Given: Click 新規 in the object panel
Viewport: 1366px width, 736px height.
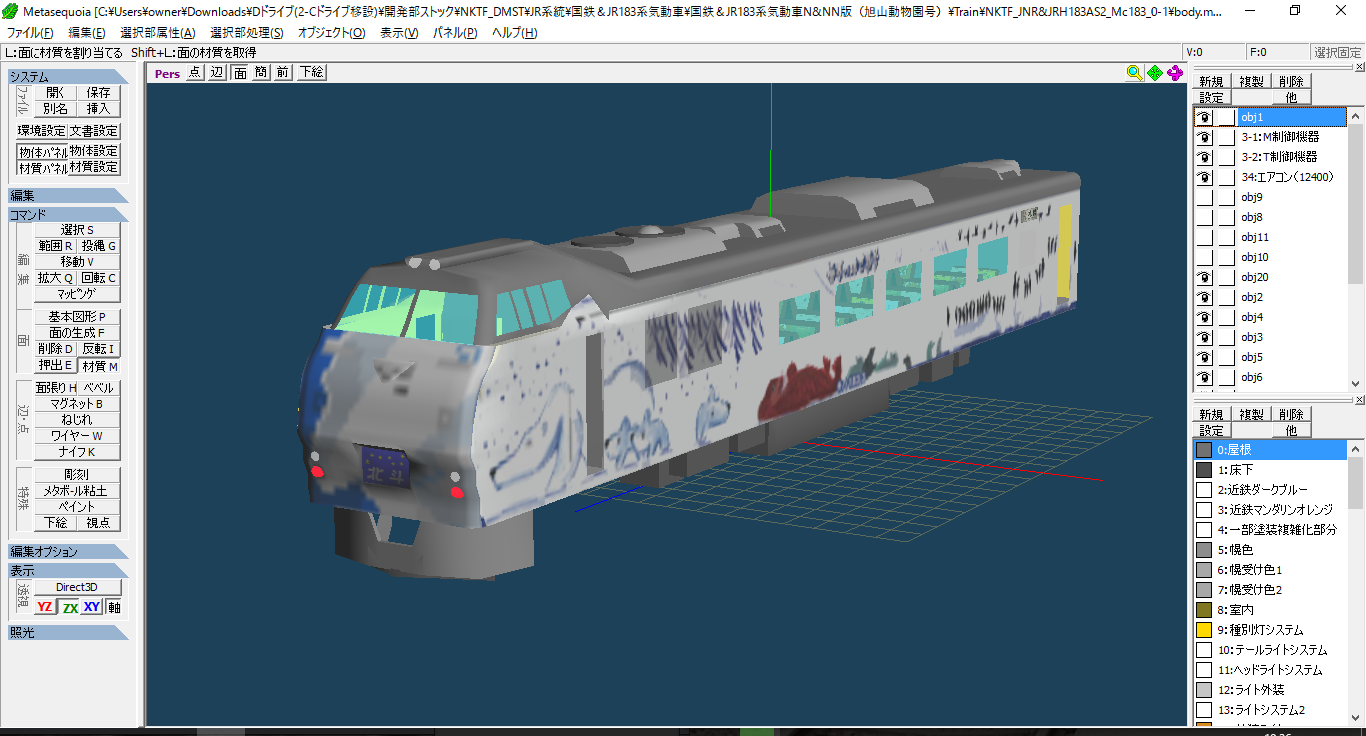Looking at the screenshot, I should click(x=1211, y=82).
